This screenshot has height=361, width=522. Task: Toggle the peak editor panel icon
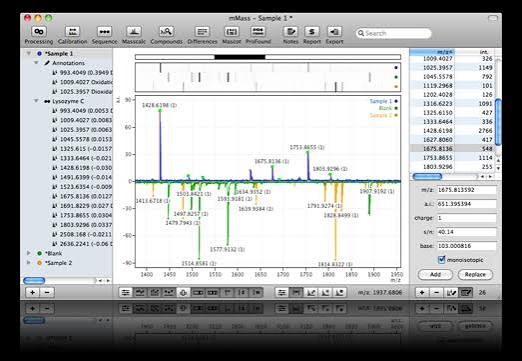[466, 292]
